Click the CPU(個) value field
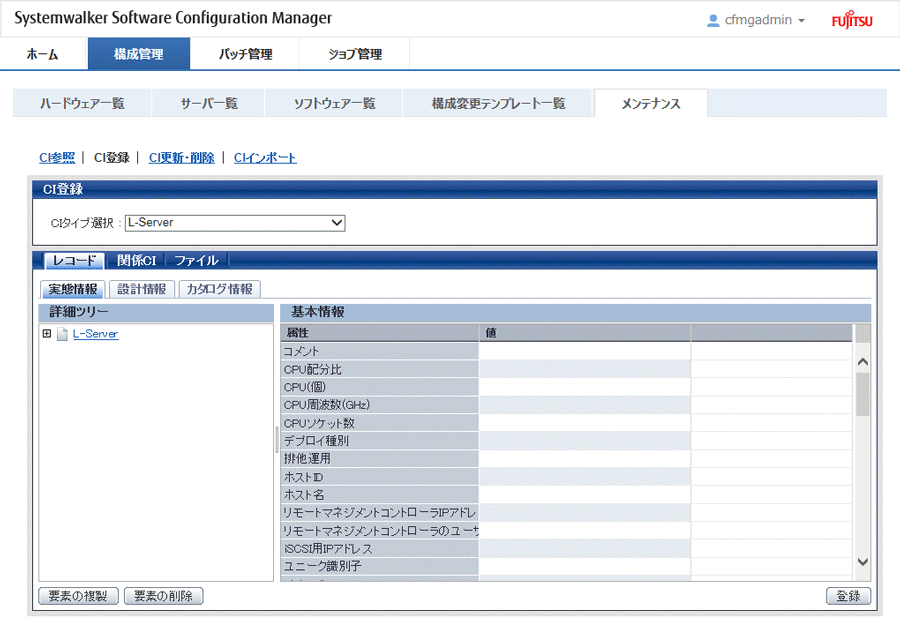This screenshot has width=900, height=629. pos(584,387)
